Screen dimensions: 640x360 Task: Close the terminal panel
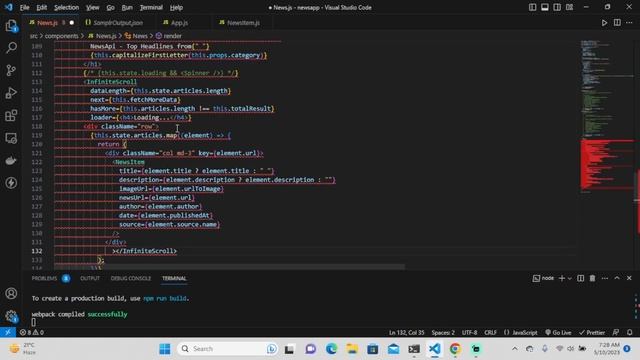[629, 278]
